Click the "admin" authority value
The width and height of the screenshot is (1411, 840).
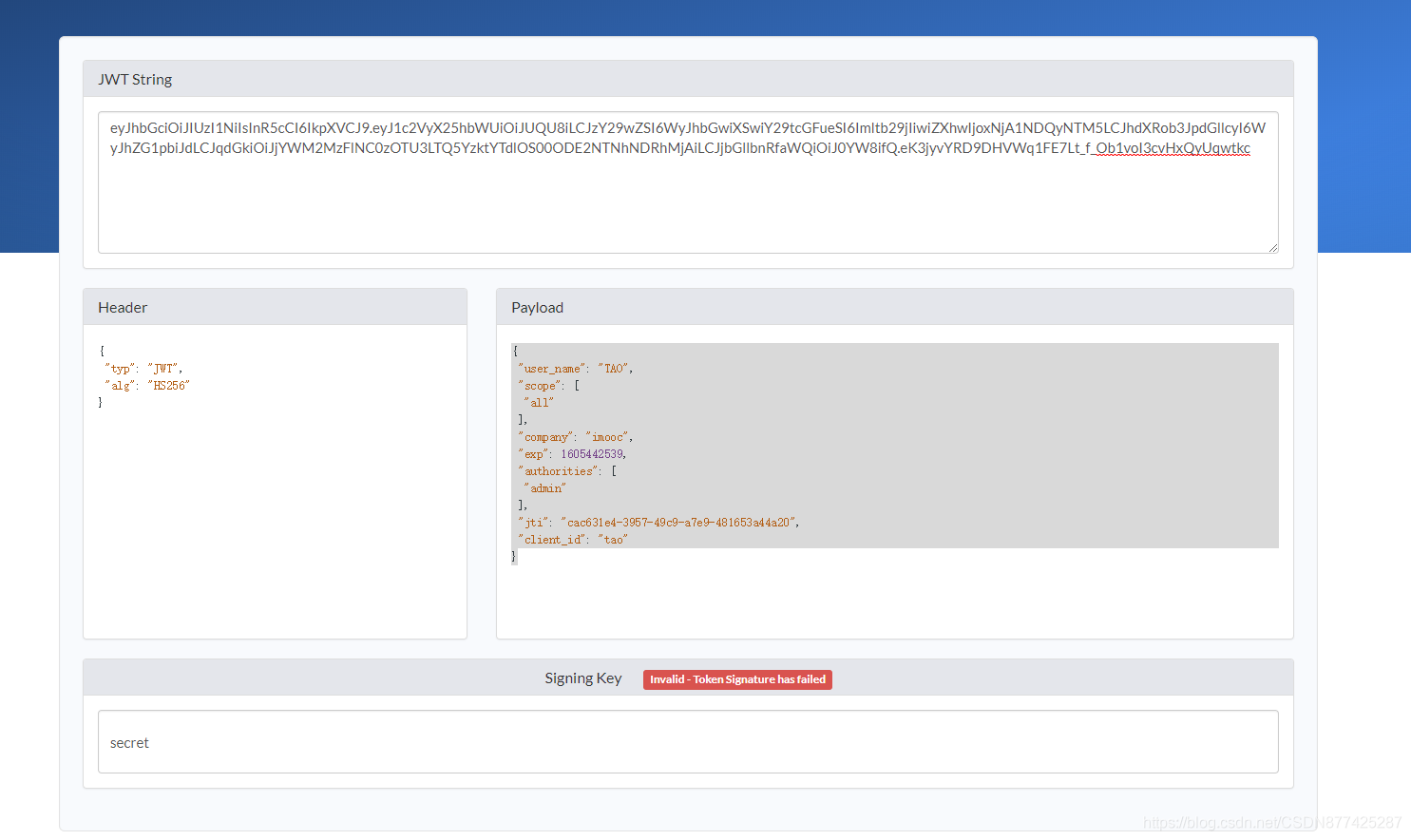(x=545, y=488)
